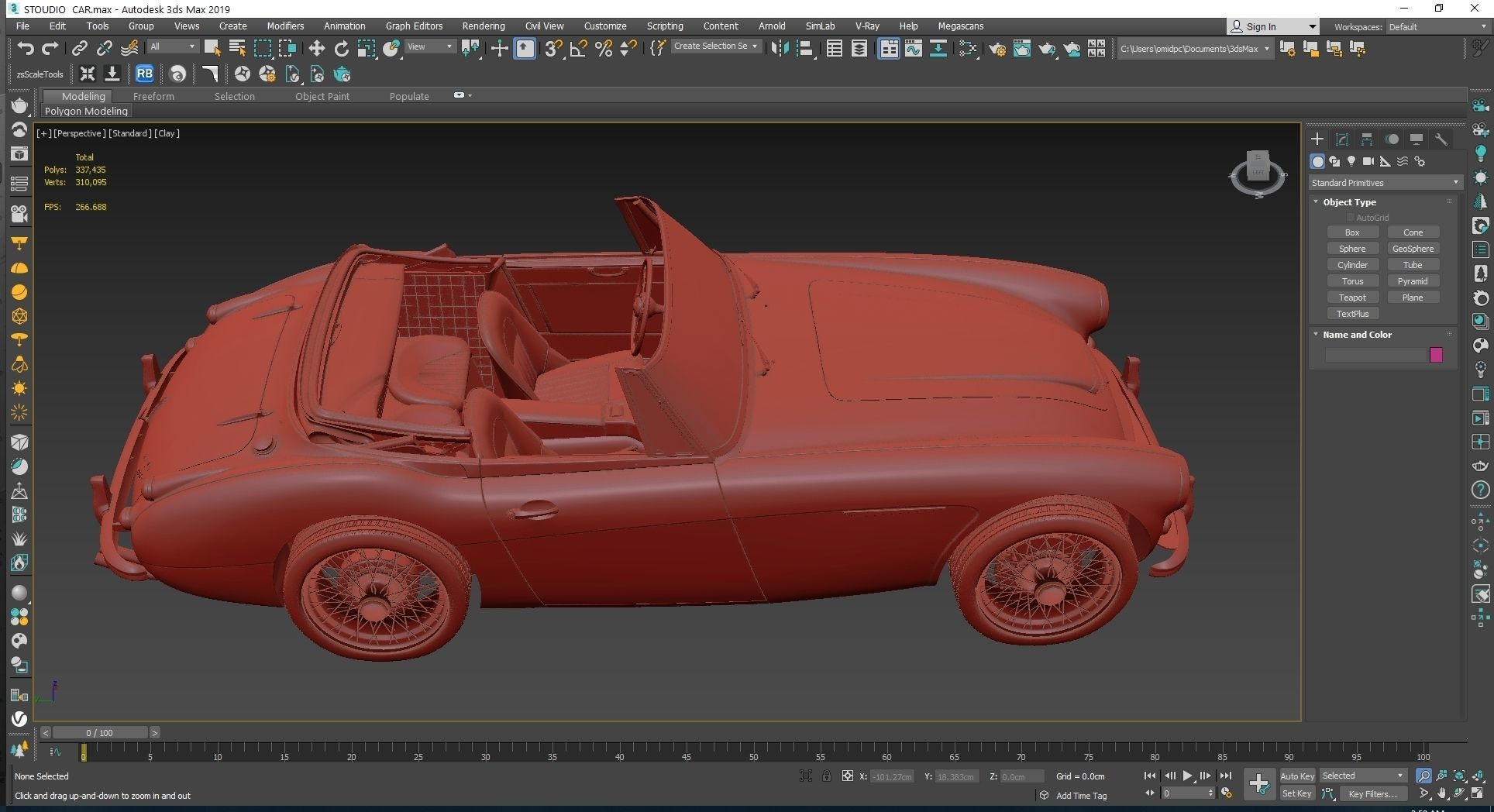Click the Box primitive button
The image size is (1494, 812).
click(x=1352, y=232)
